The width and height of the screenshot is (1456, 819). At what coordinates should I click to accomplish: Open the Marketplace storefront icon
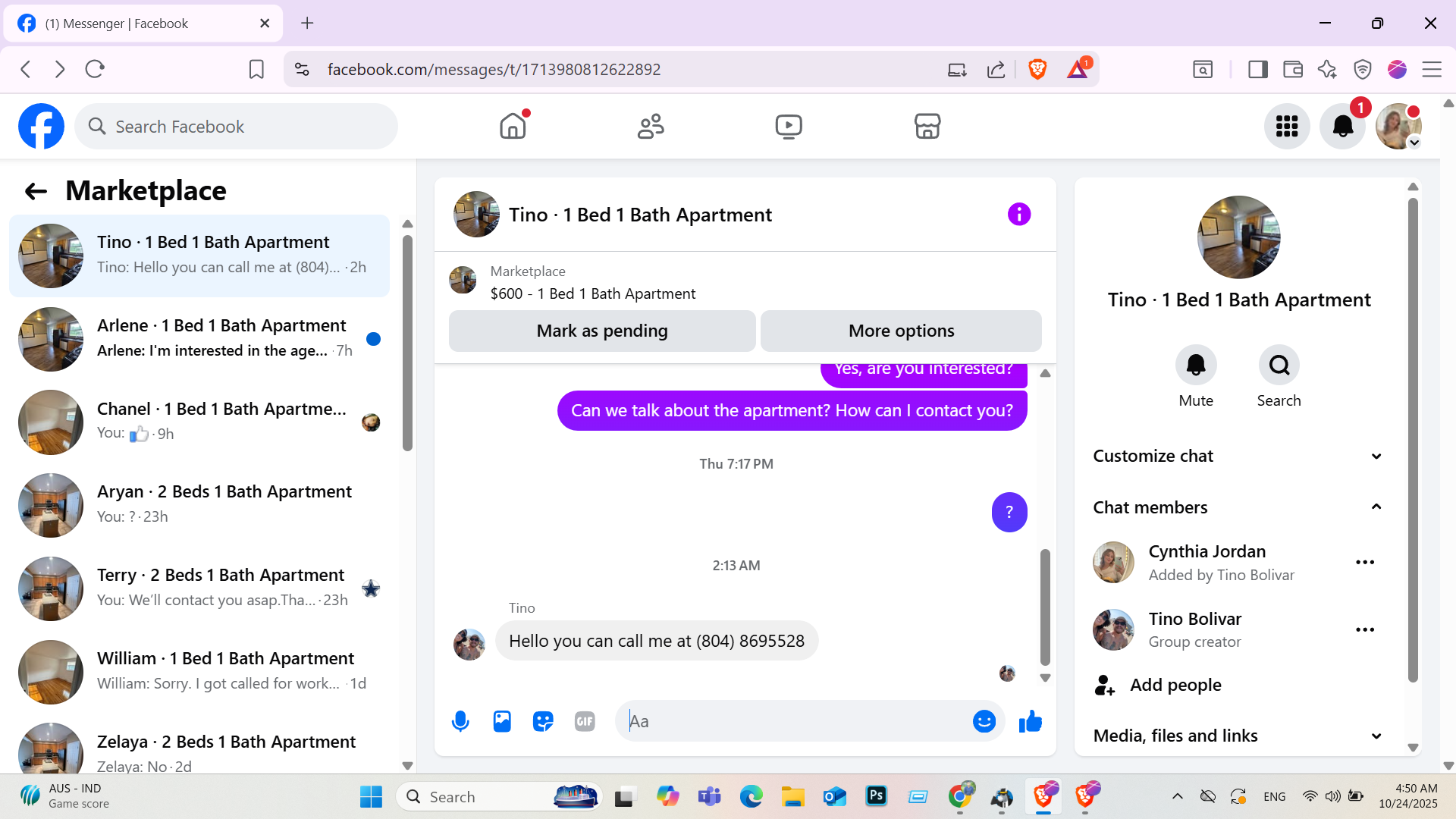click(x=927, y=126)
